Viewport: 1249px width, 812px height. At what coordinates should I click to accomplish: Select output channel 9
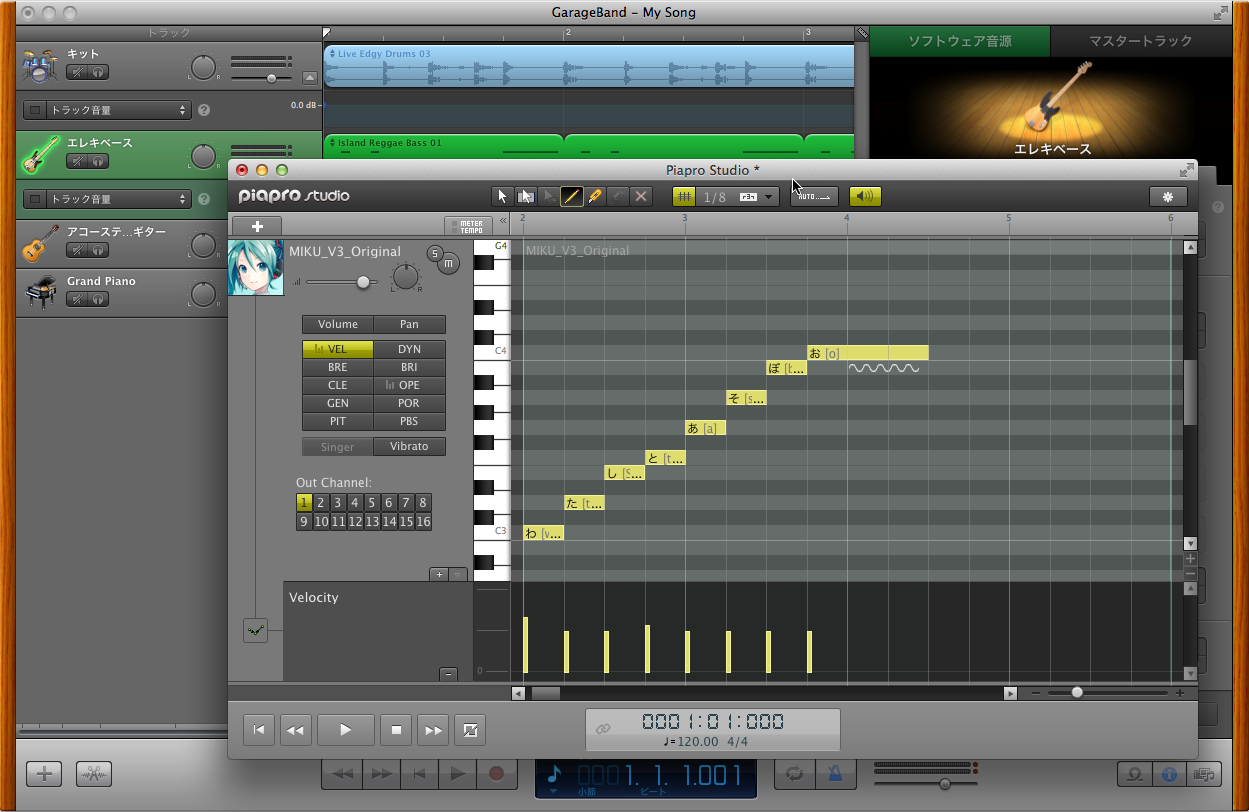(304, 521)
